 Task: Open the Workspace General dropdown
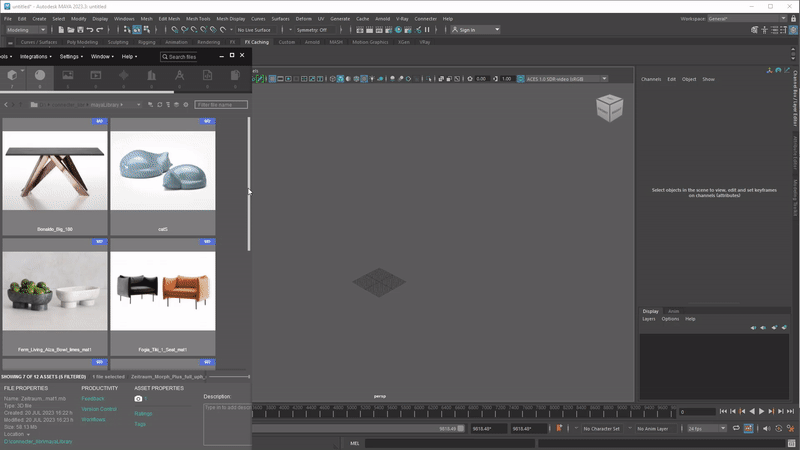(747, 18)
